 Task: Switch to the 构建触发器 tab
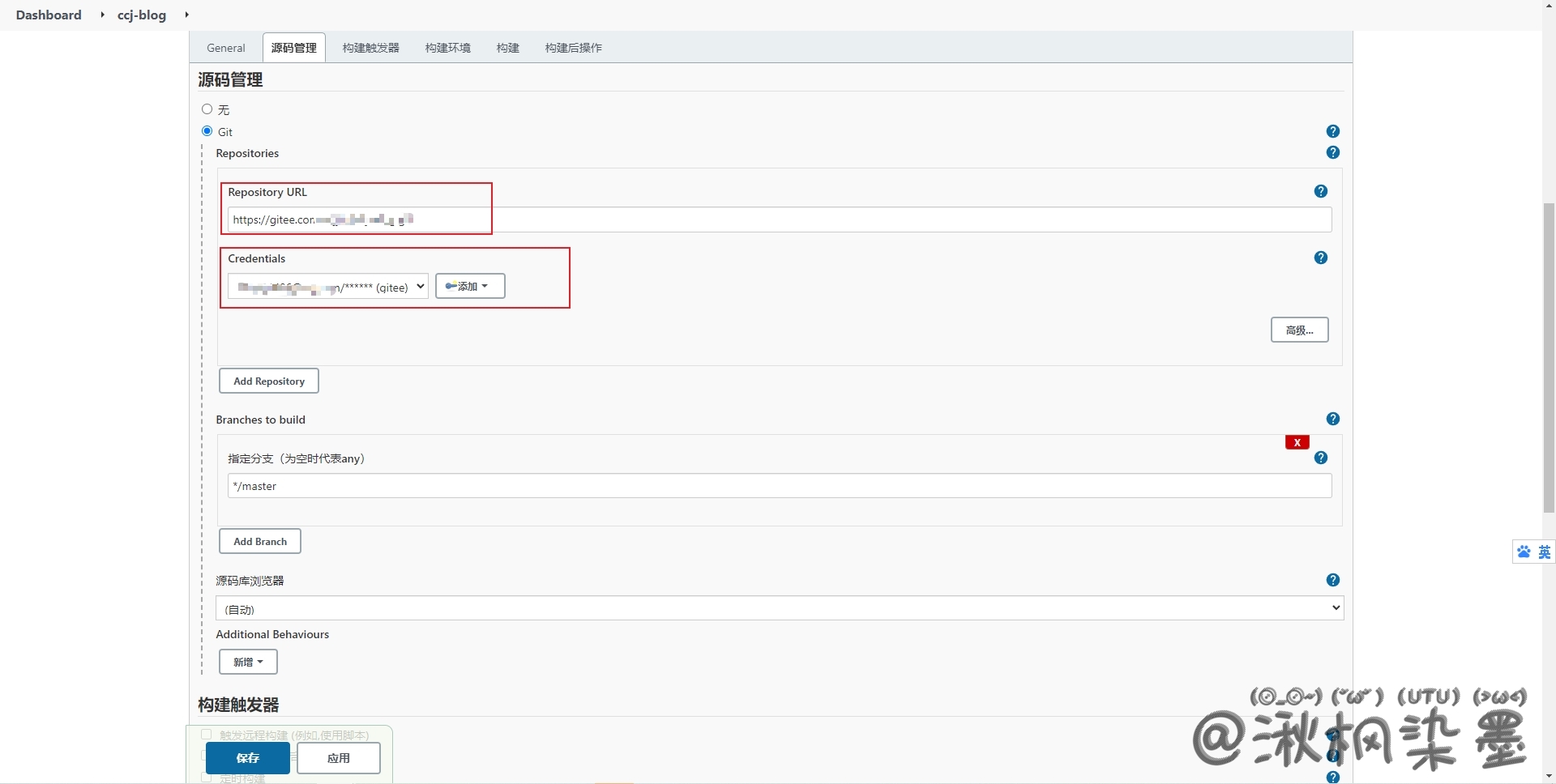370,48
